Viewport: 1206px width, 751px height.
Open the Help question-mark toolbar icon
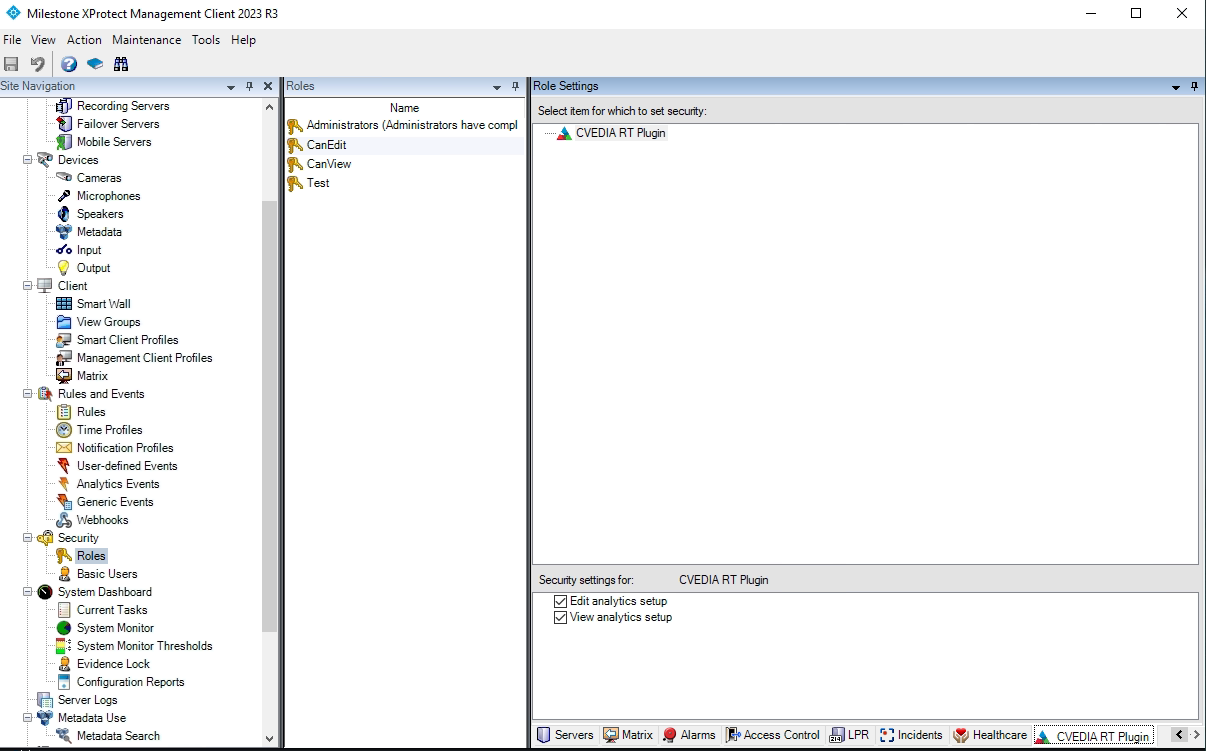(69, 64)
